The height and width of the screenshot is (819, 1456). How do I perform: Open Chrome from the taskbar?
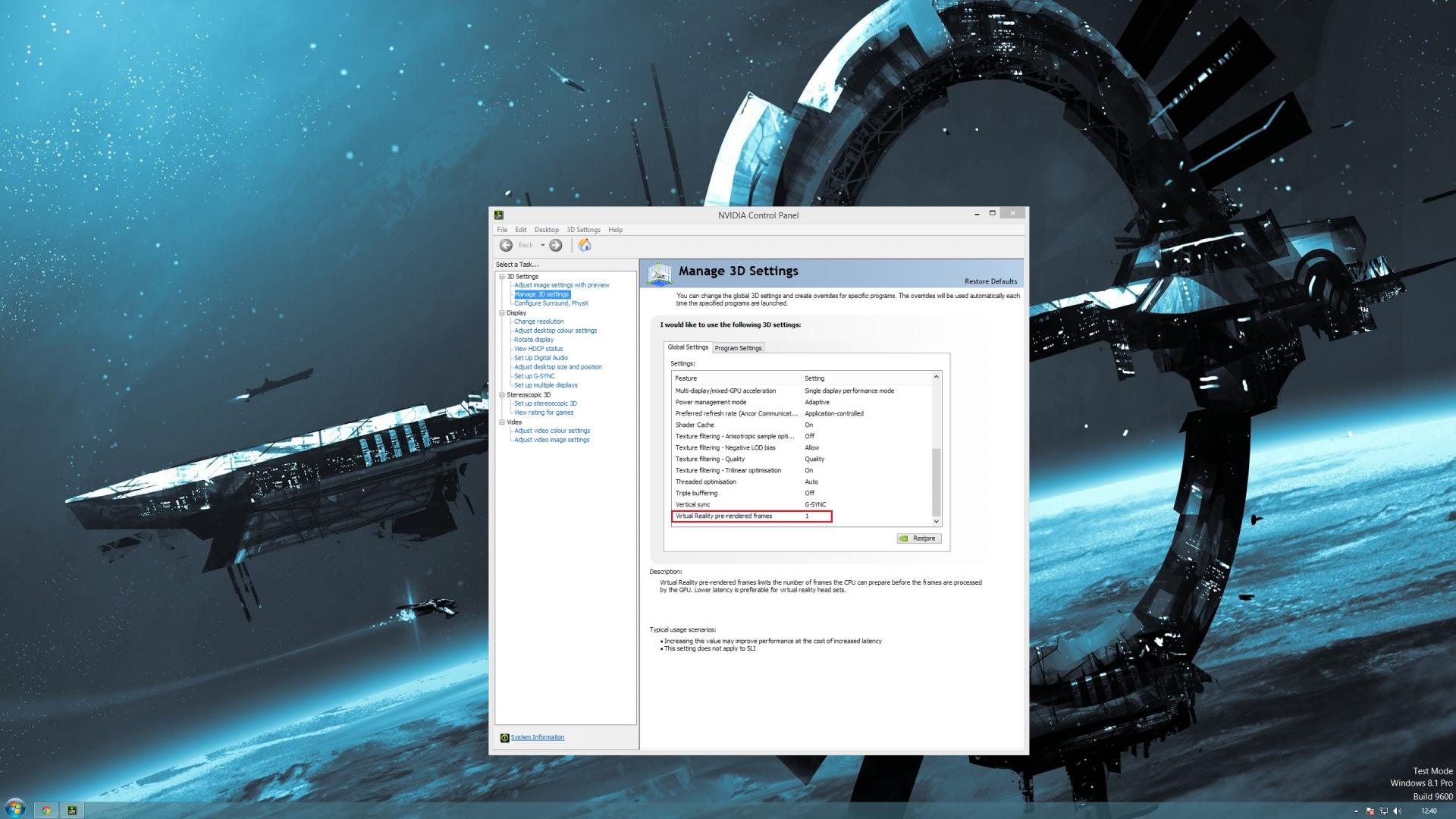tap(46, 810)
